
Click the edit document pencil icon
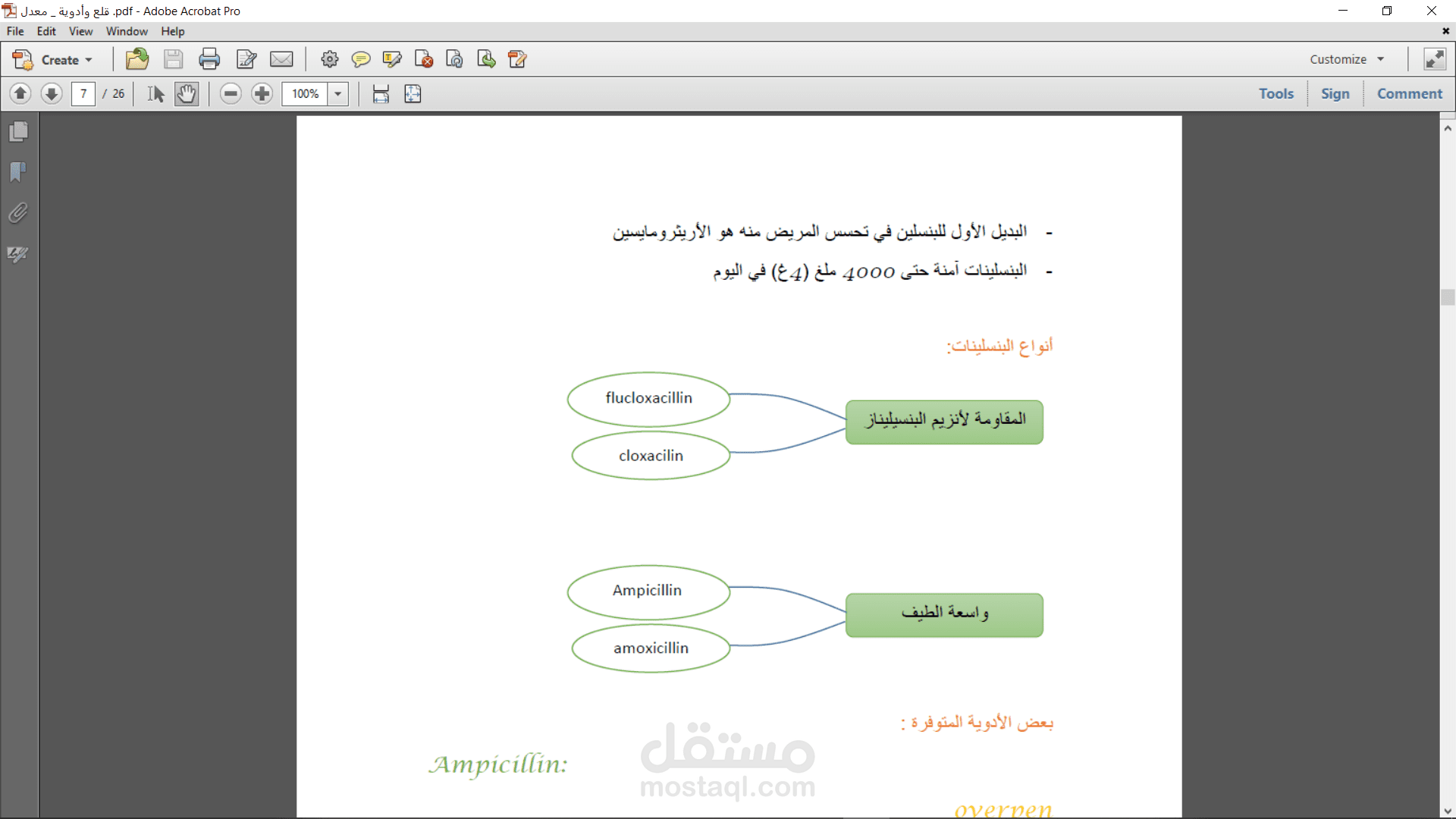(x=517, y=59)
